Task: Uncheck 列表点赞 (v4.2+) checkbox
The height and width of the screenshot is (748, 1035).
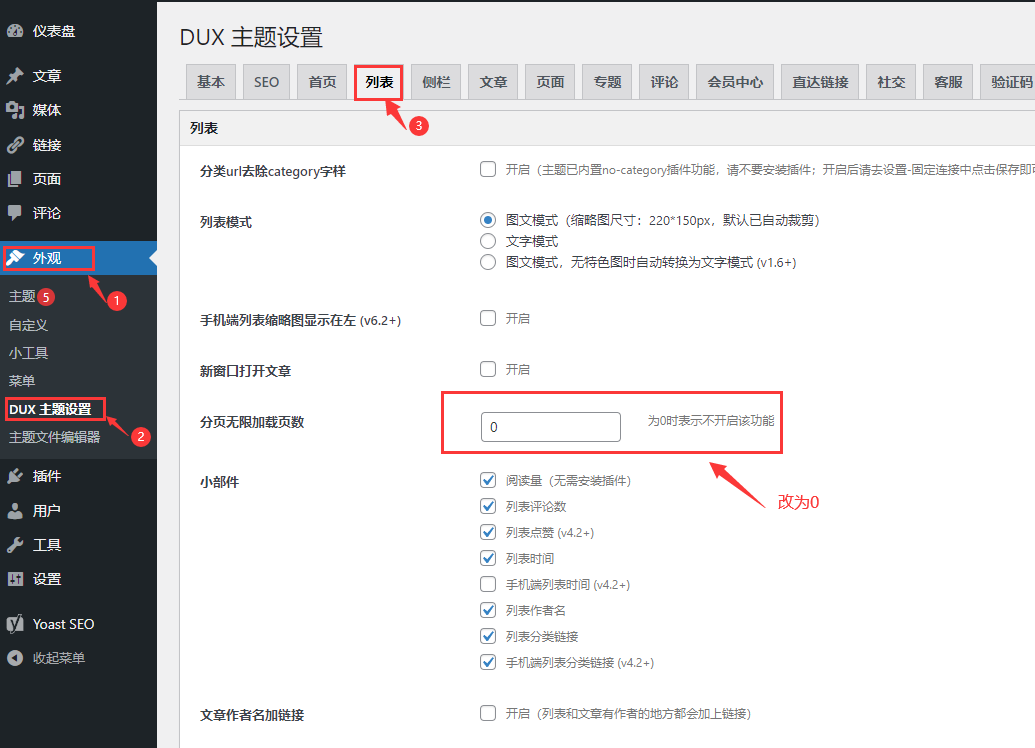Action: (488, 532)
